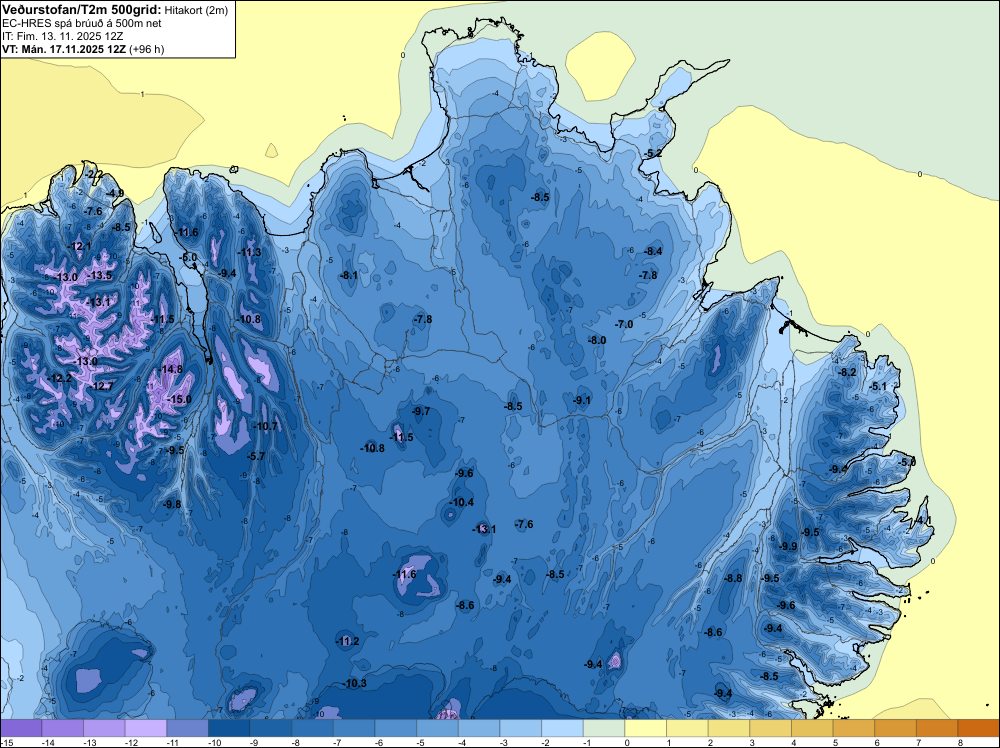Click the -12.1 temperature label
The width and height of the screenshot is (1000, 748).
coord(80,246)
